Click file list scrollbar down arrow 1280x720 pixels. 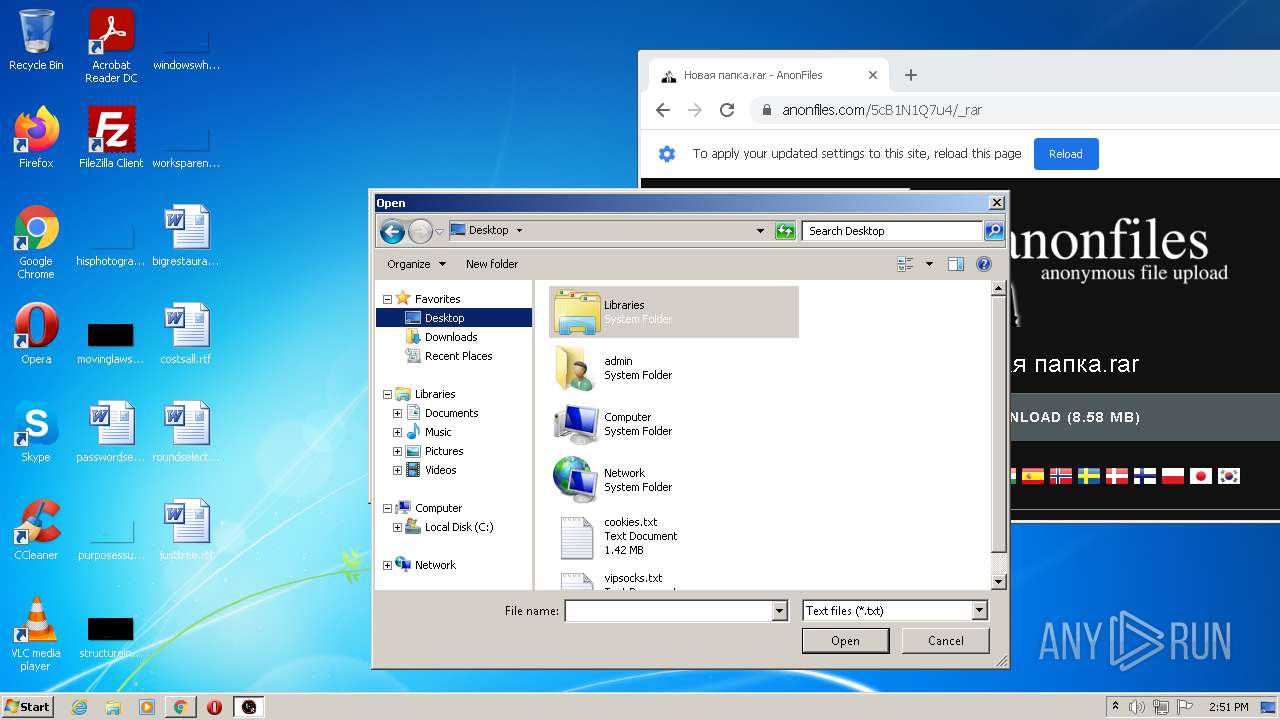[998, 582]
